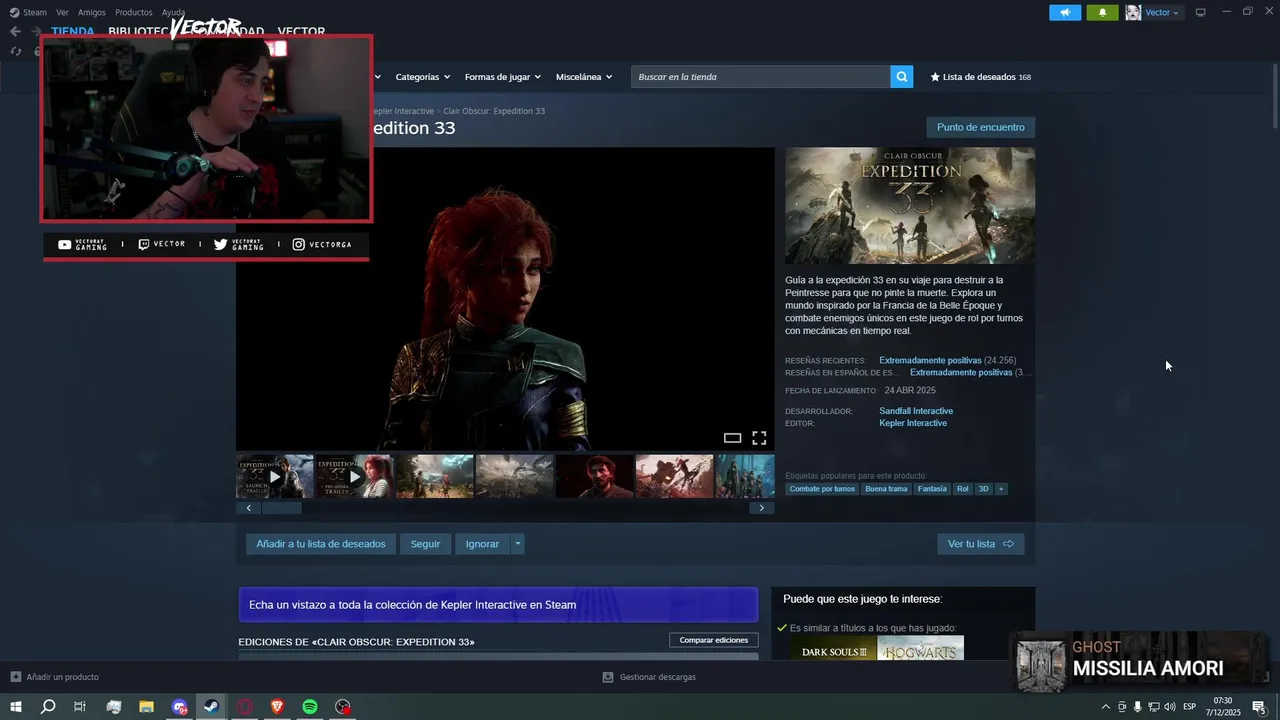
Task: Click the Fantasía tag
Action: point(932,489)
